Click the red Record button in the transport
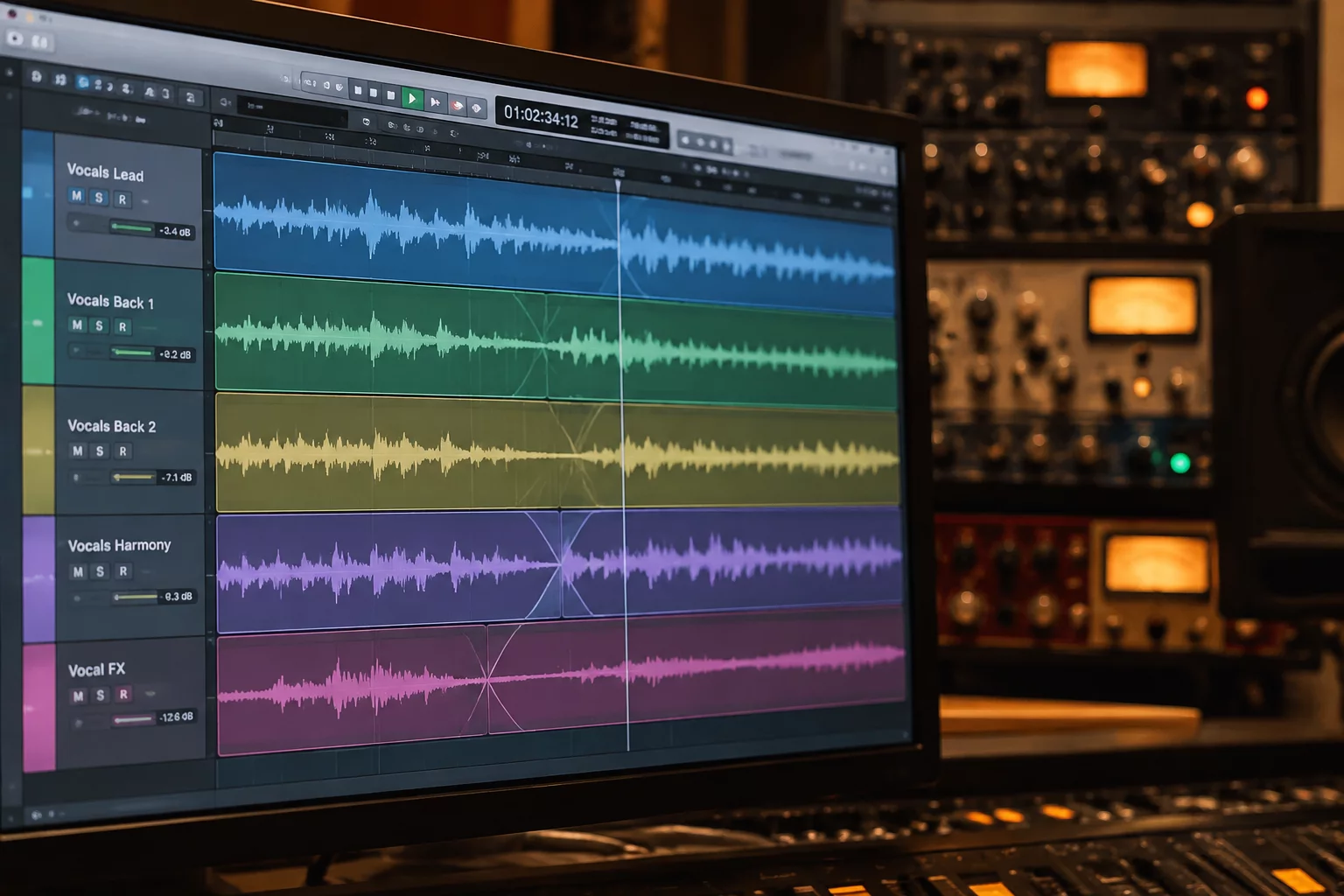 [x=457, y=105]
